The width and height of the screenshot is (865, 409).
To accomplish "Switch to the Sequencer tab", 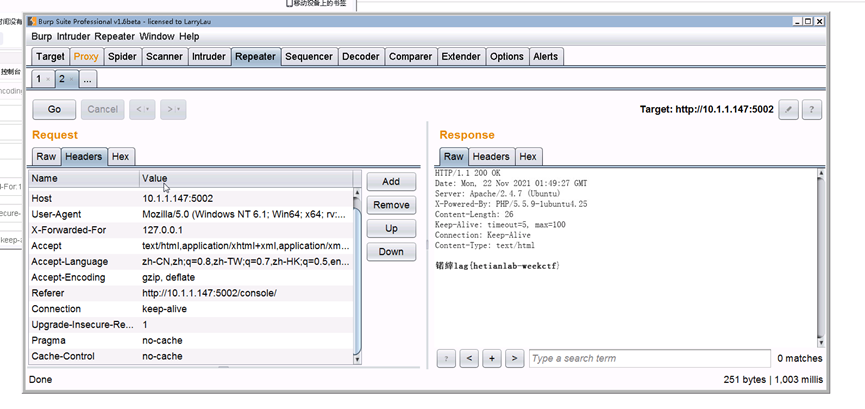I will pyautogui.click(x=309, y=56).
